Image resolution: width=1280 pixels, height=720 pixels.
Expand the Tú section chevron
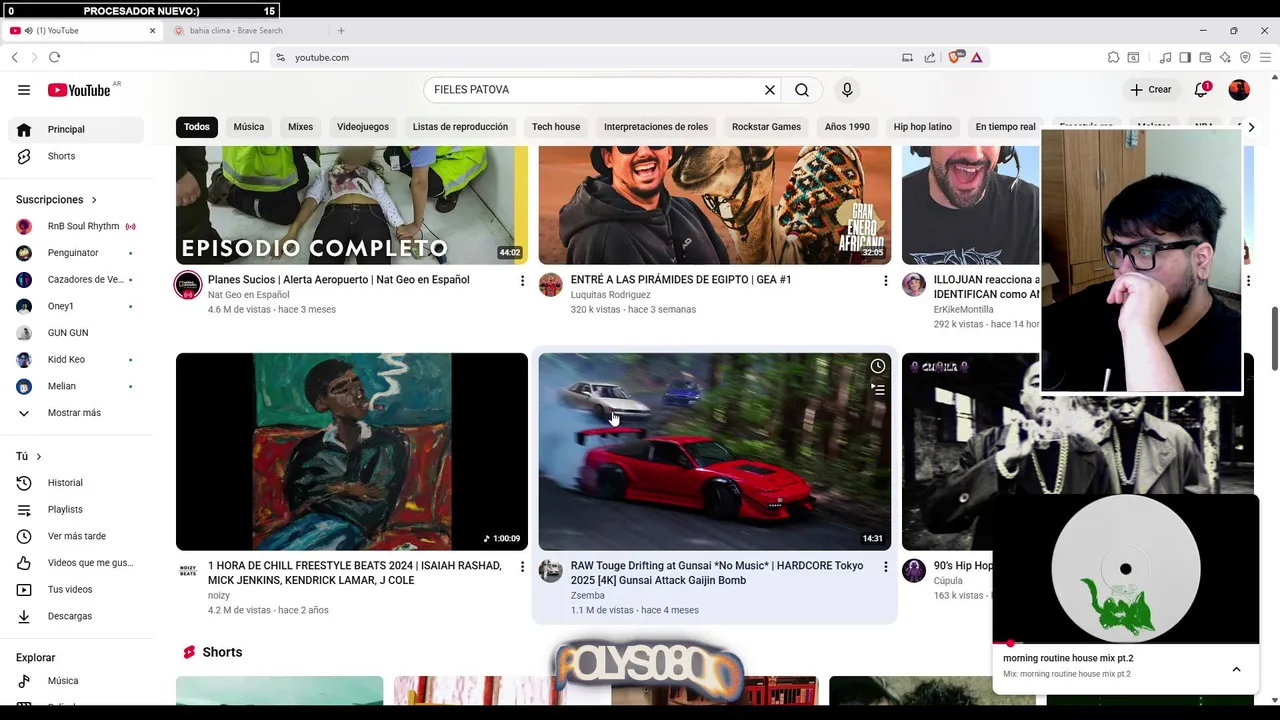point(38,457)
